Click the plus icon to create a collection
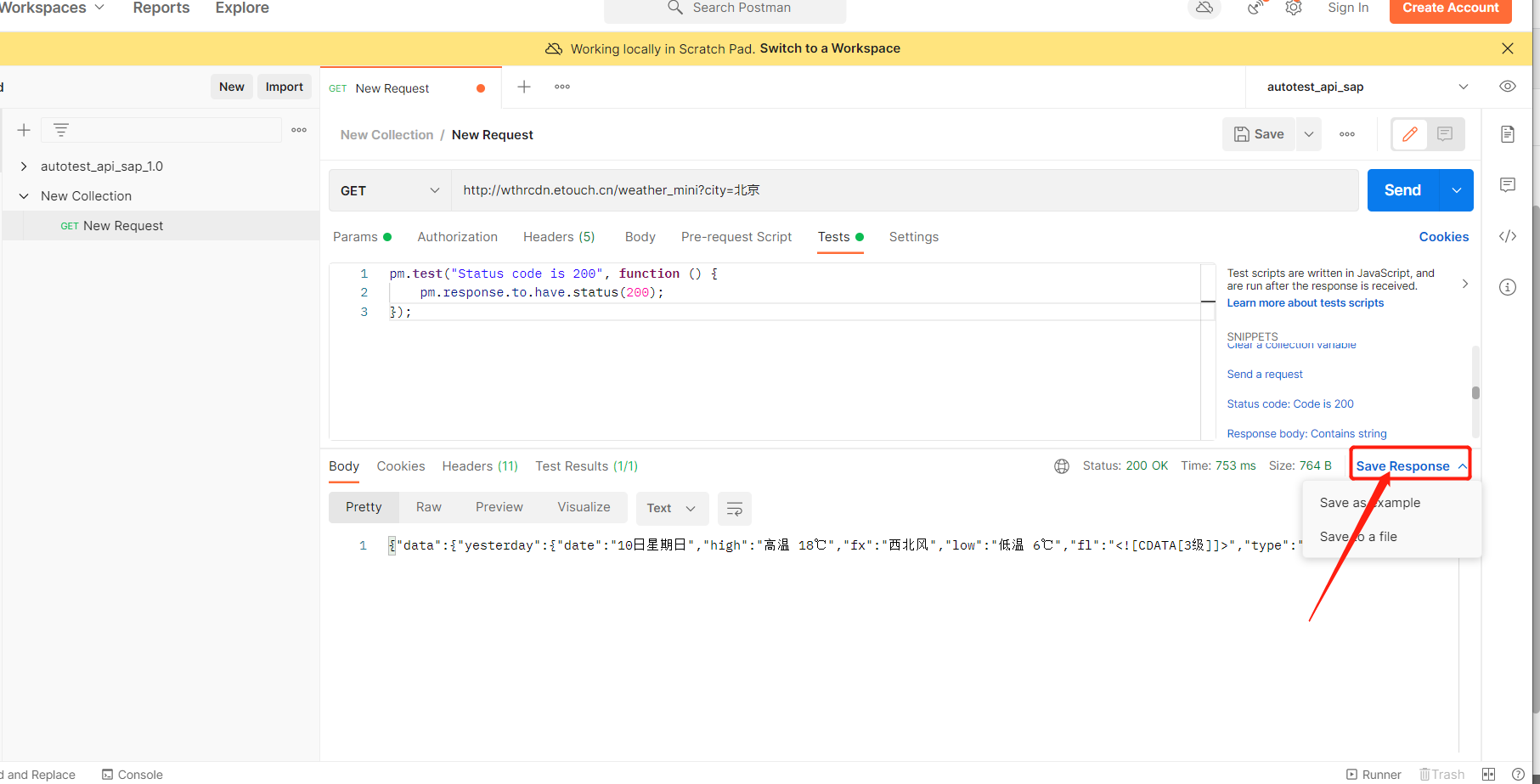Screen dimensions: 1540x784 pyautogui.click(x=24, y=130)
